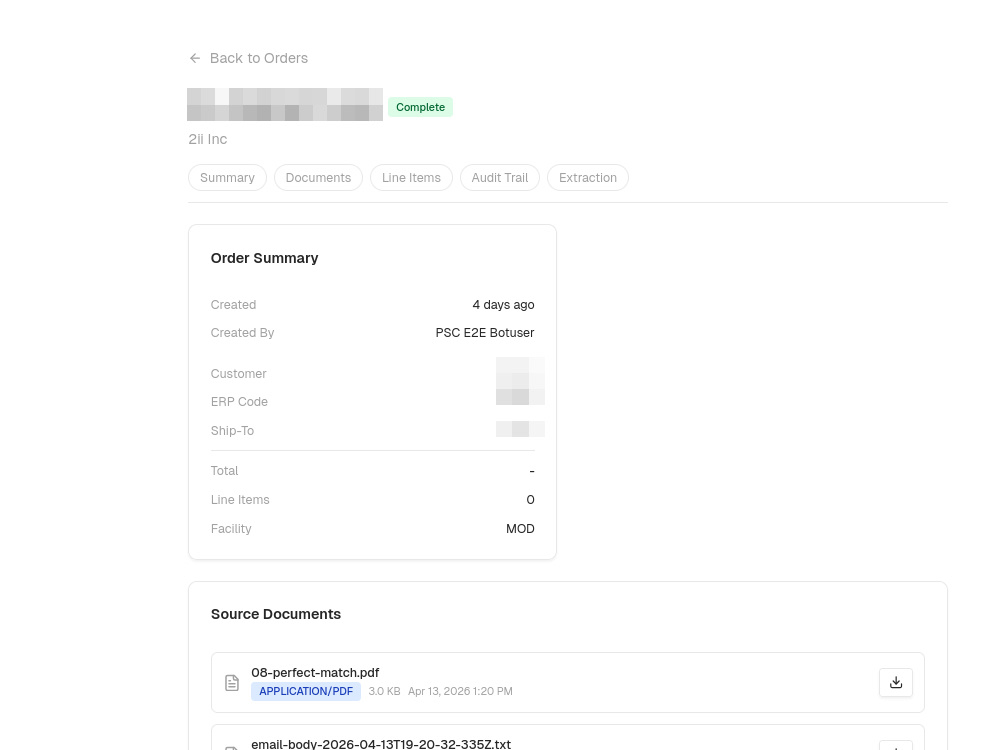Screen dimensions: 1000x750
Task: Click the APPLICATION/PDF type badge
Action: pyautogui.click(x=306, y=691)
